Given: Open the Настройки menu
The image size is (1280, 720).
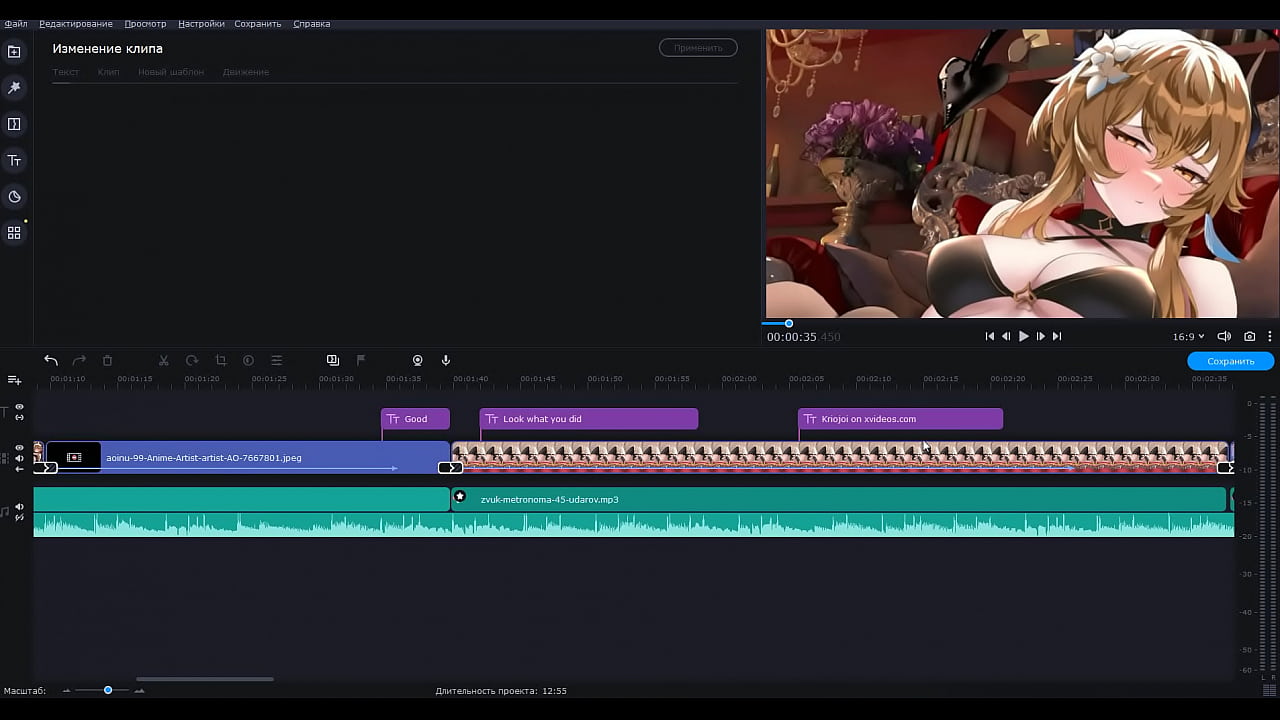Looking at the screenshot, I should click(201, 24).
